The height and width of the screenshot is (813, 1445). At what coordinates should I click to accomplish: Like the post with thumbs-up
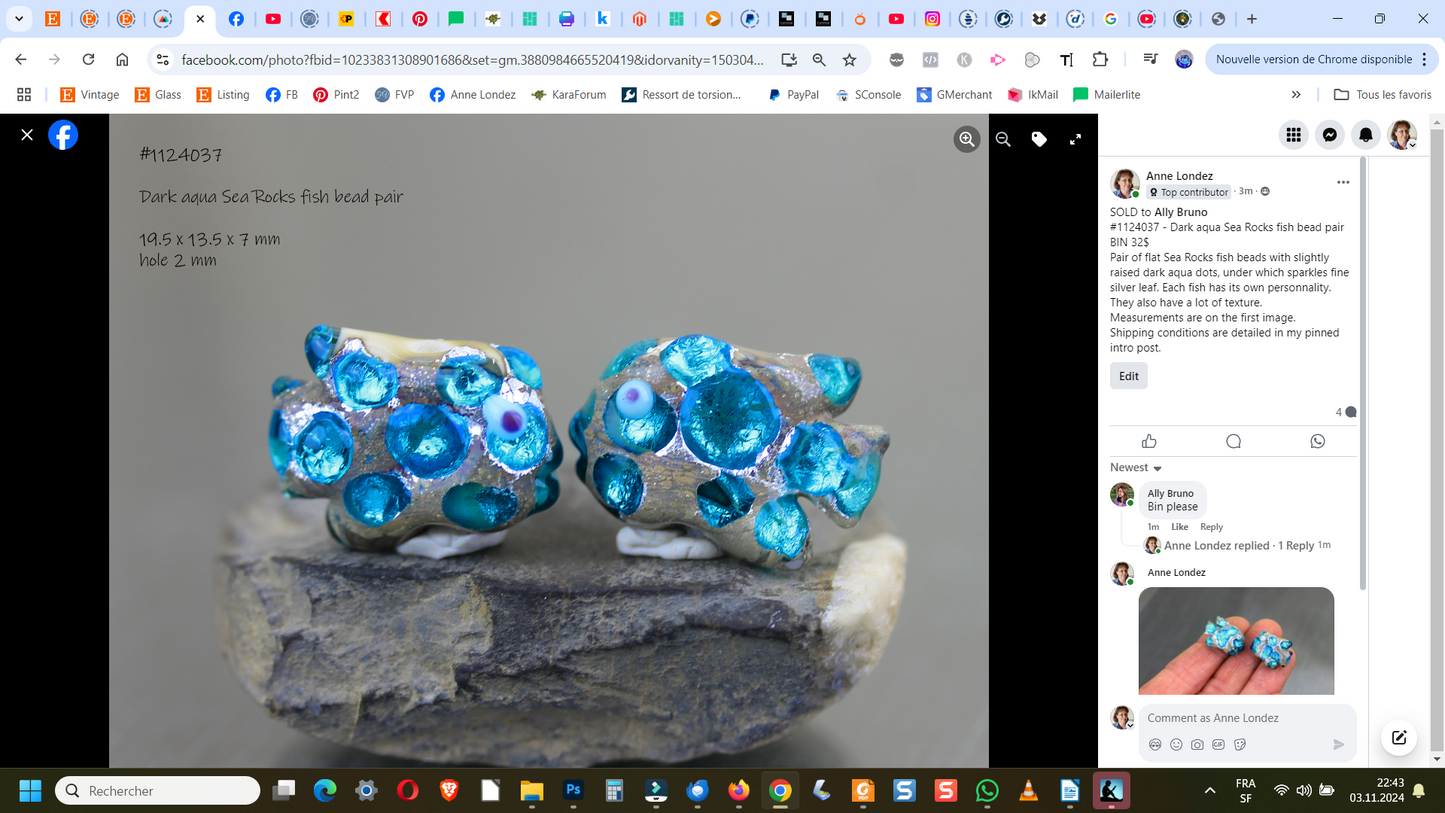[1149, 441]
